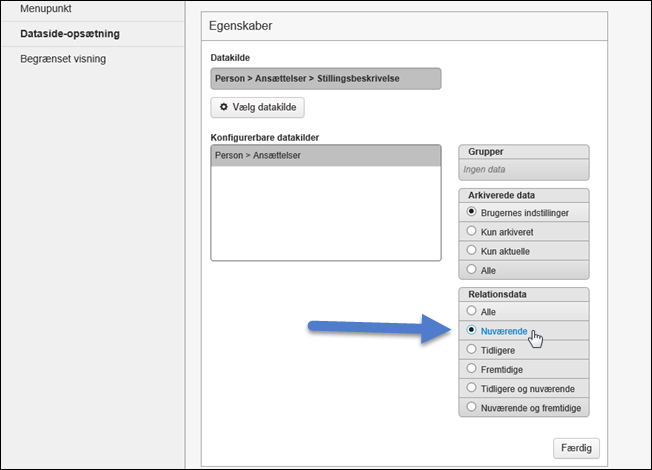Click the Vælg datakilde button
This screenshot has height=470, width=652.
[258, 106]
